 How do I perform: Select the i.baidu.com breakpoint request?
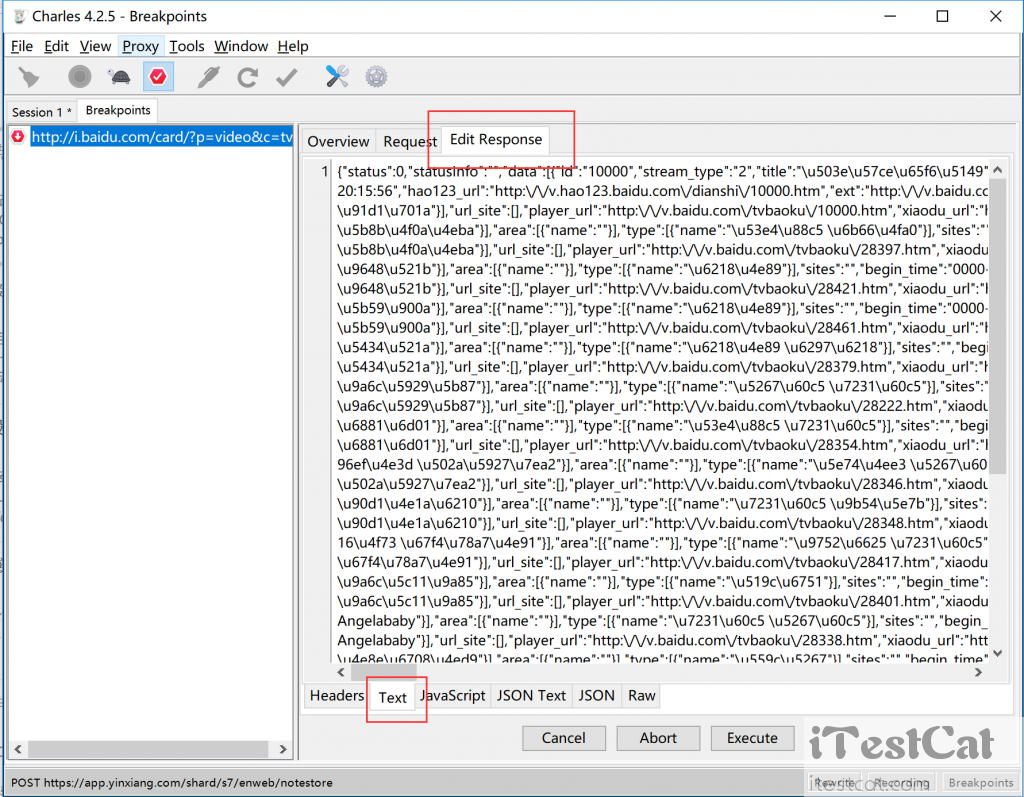click(162, 137)
